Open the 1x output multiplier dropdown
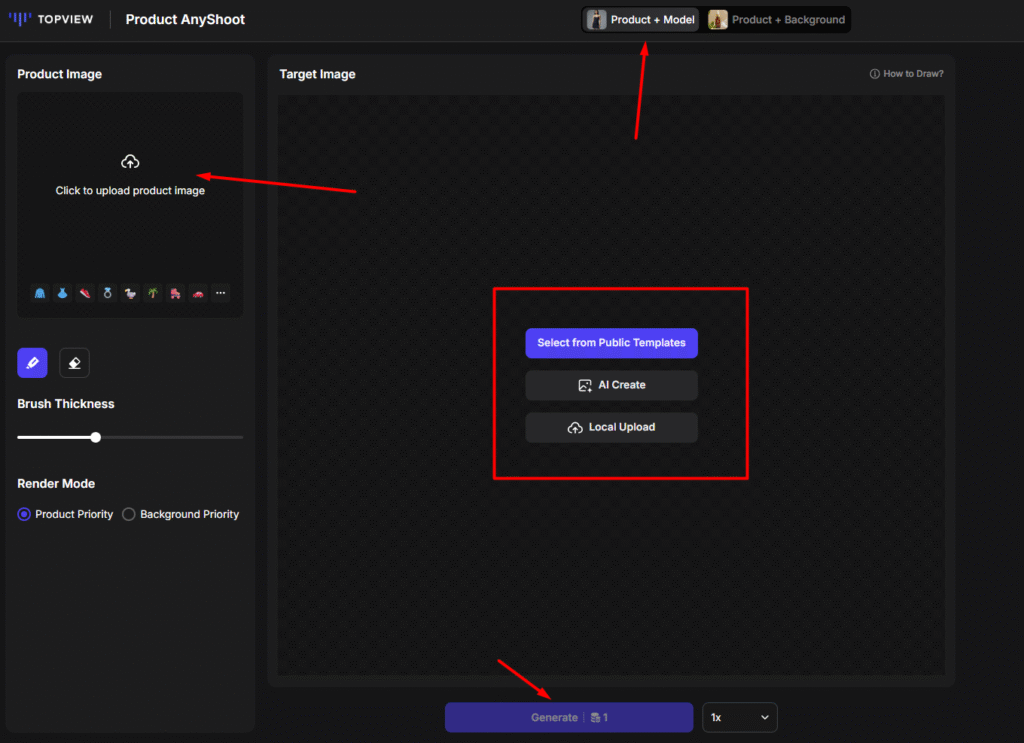1024x743 pixels. [739, 717]
